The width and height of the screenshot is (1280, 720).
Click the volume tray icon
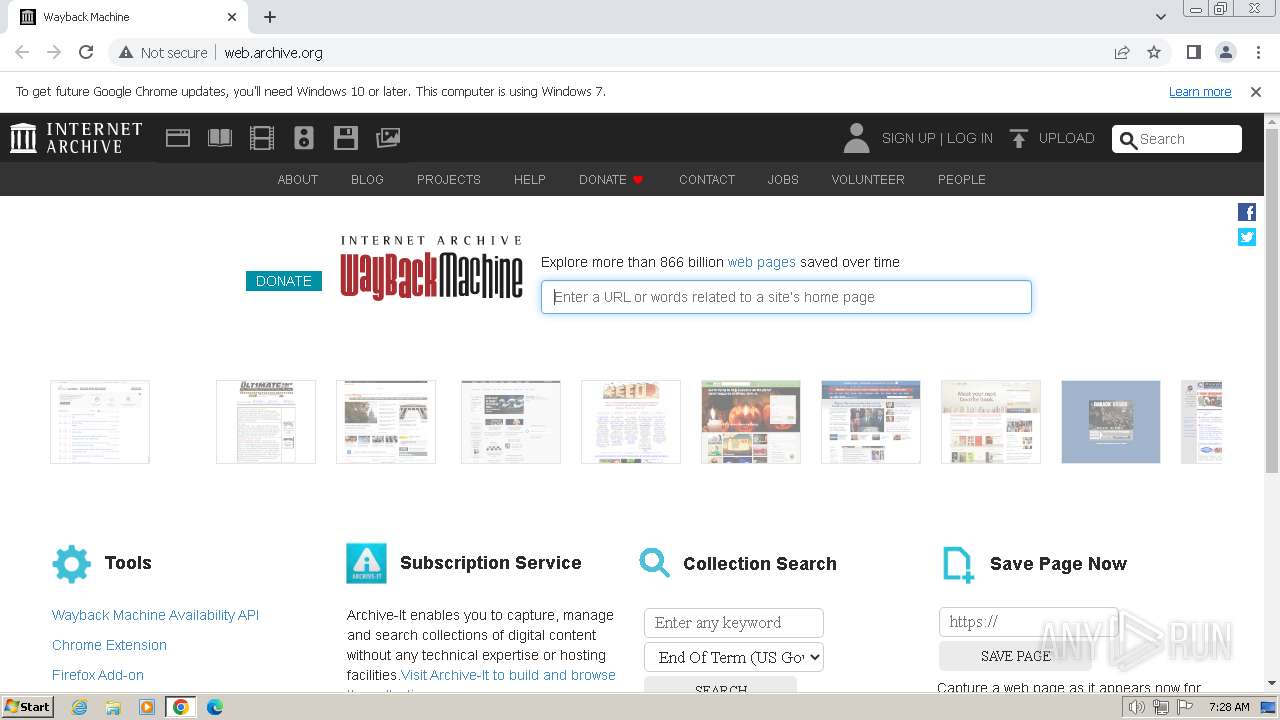click(x=1137, y=707)
